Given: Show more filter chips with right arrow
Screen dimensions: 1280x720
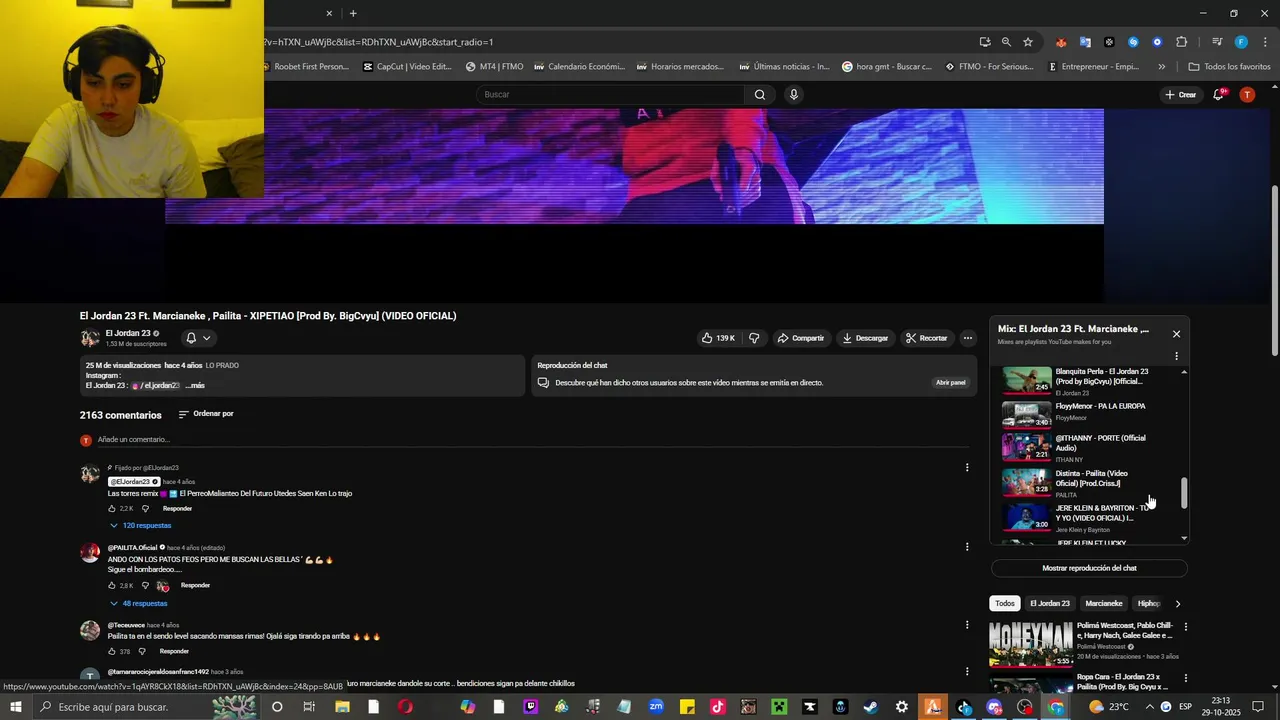Looking at the screenshot, I should click(1177, 604).
